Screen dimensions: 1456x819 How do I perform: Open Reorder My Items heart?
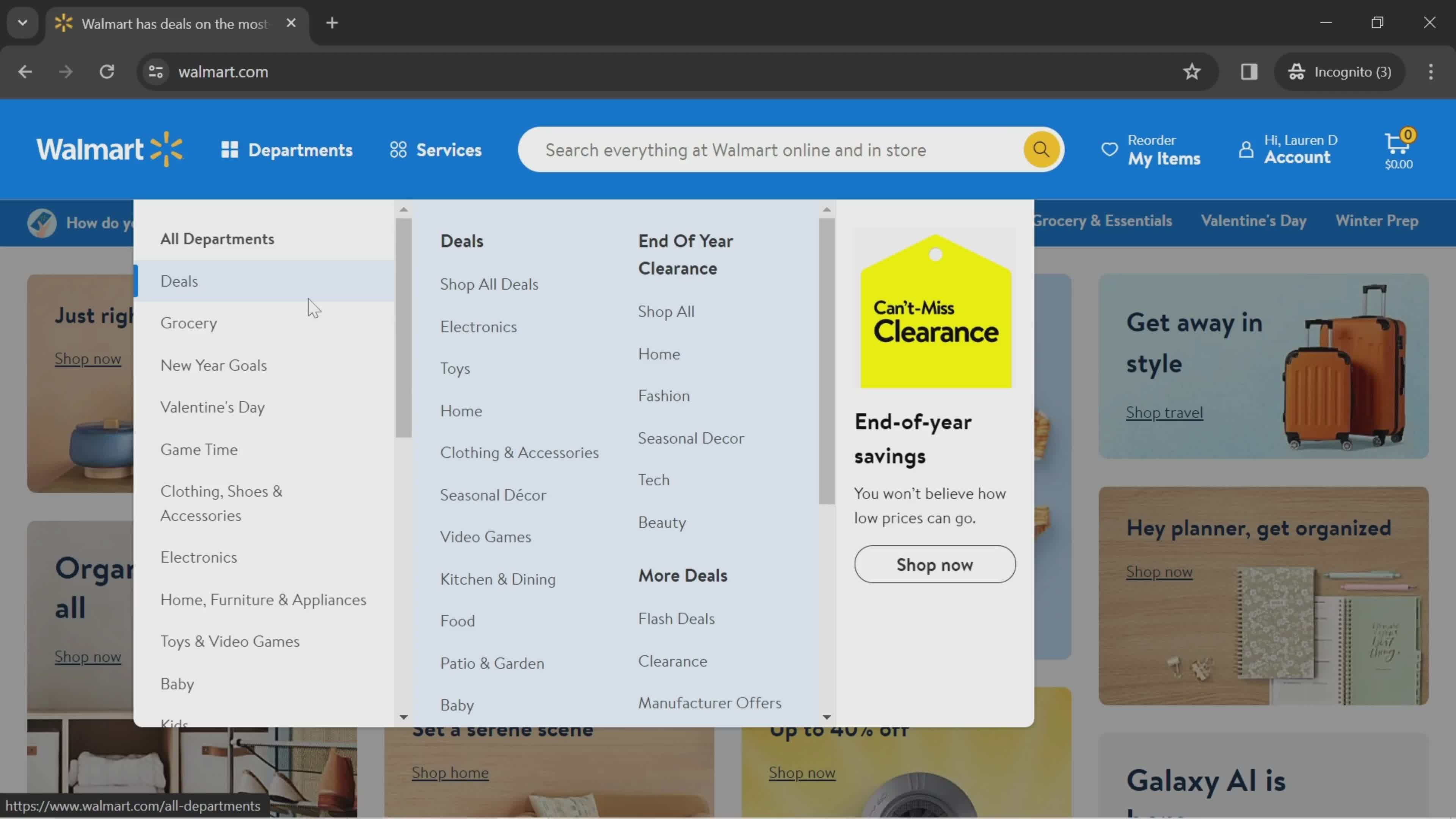click(x=1151, y=150)
